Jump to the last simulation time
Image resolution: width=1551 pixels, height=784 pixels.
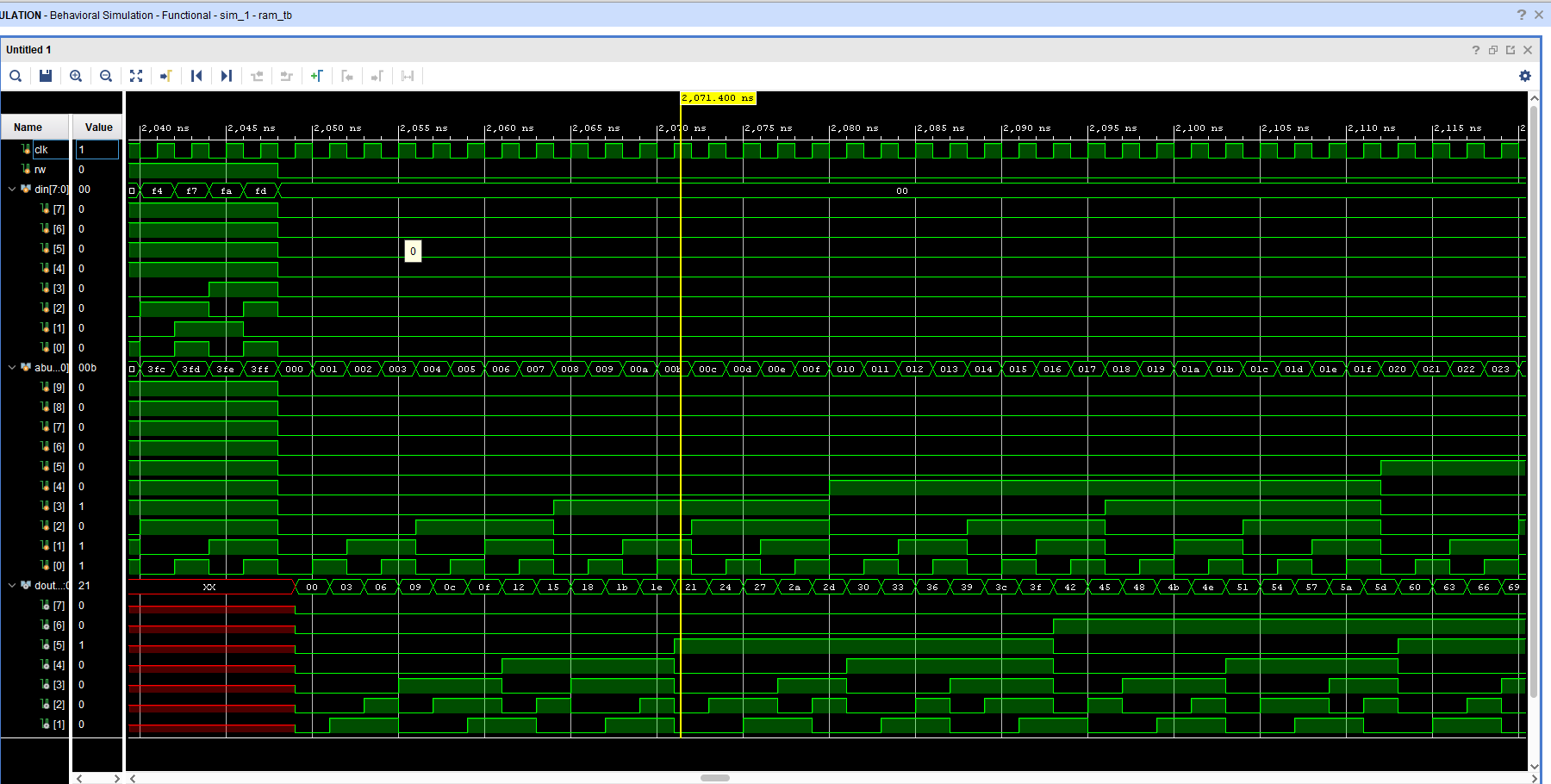pyautogui.click(x=227, y=76)
